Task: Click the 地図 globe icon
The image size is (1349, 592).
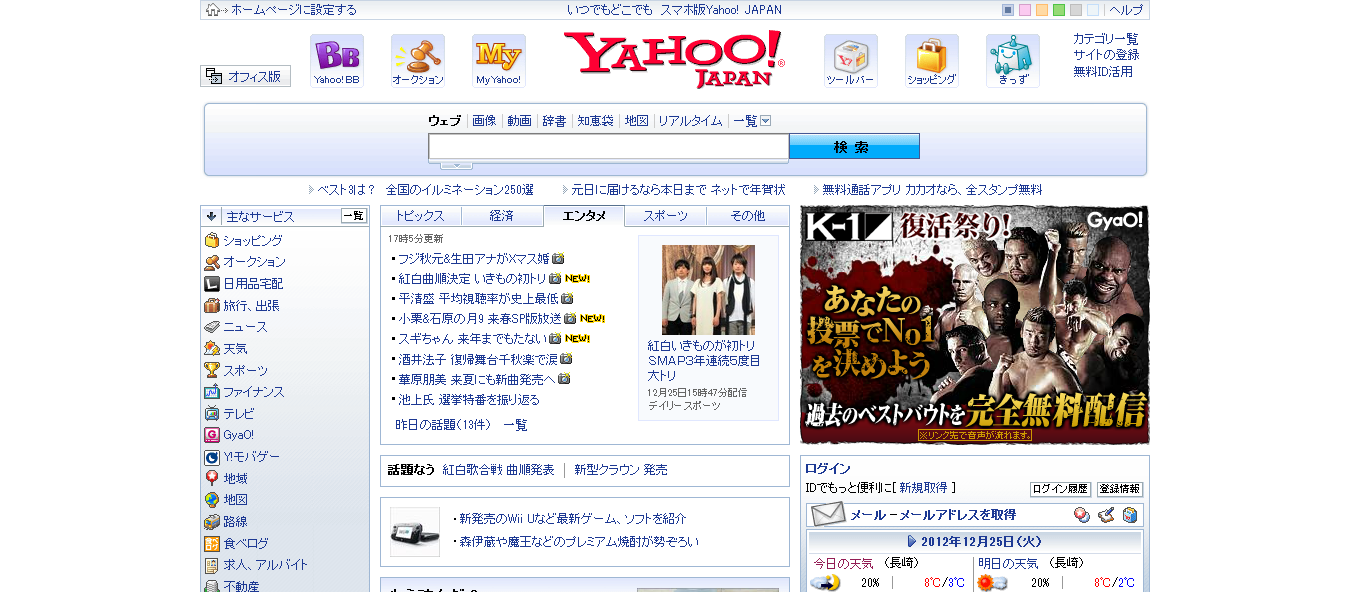Action: click(x=212, y=500)
